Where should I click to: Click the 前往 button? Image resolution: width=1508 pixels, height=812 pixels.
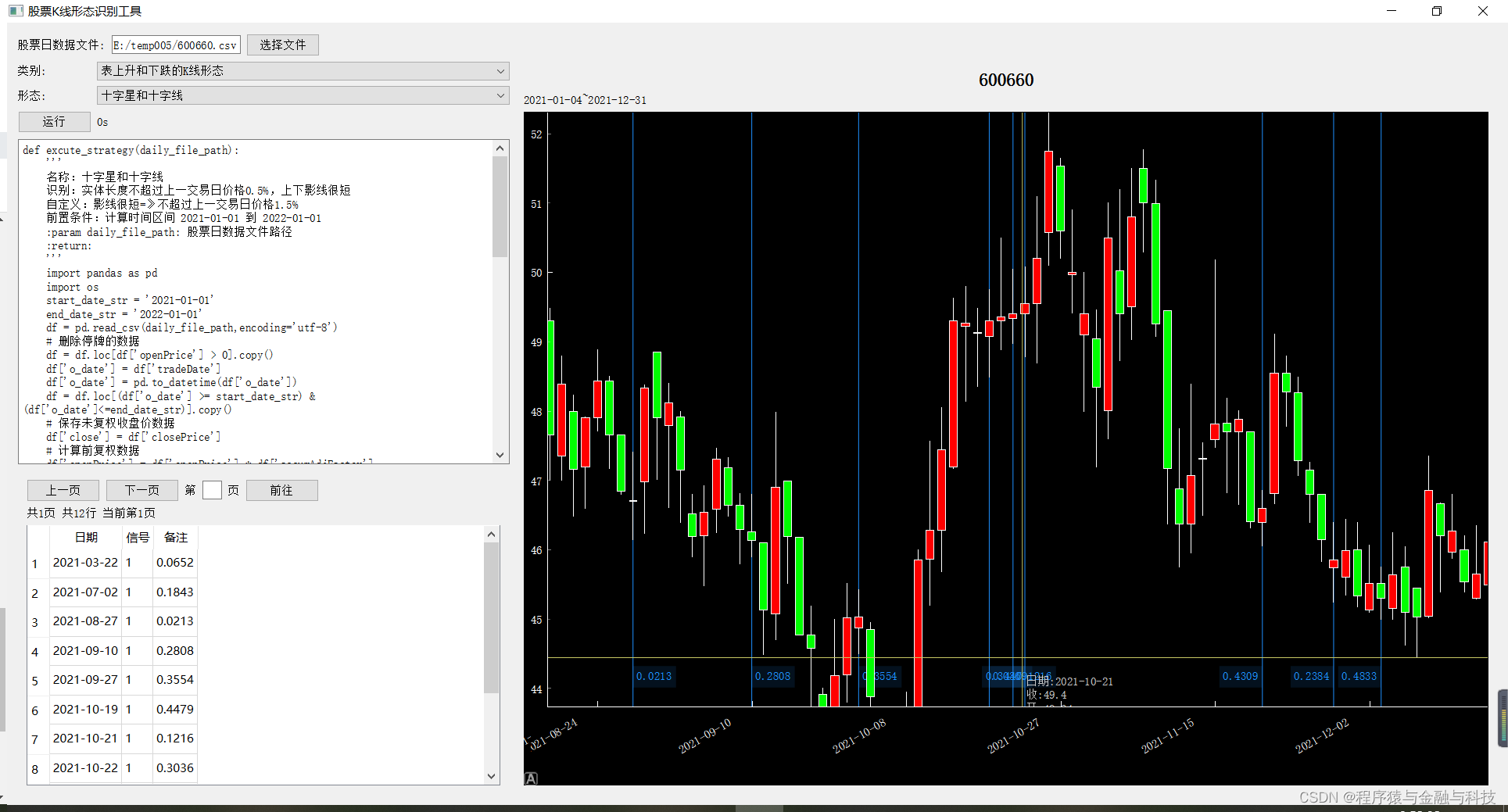(x=281, y=490)
